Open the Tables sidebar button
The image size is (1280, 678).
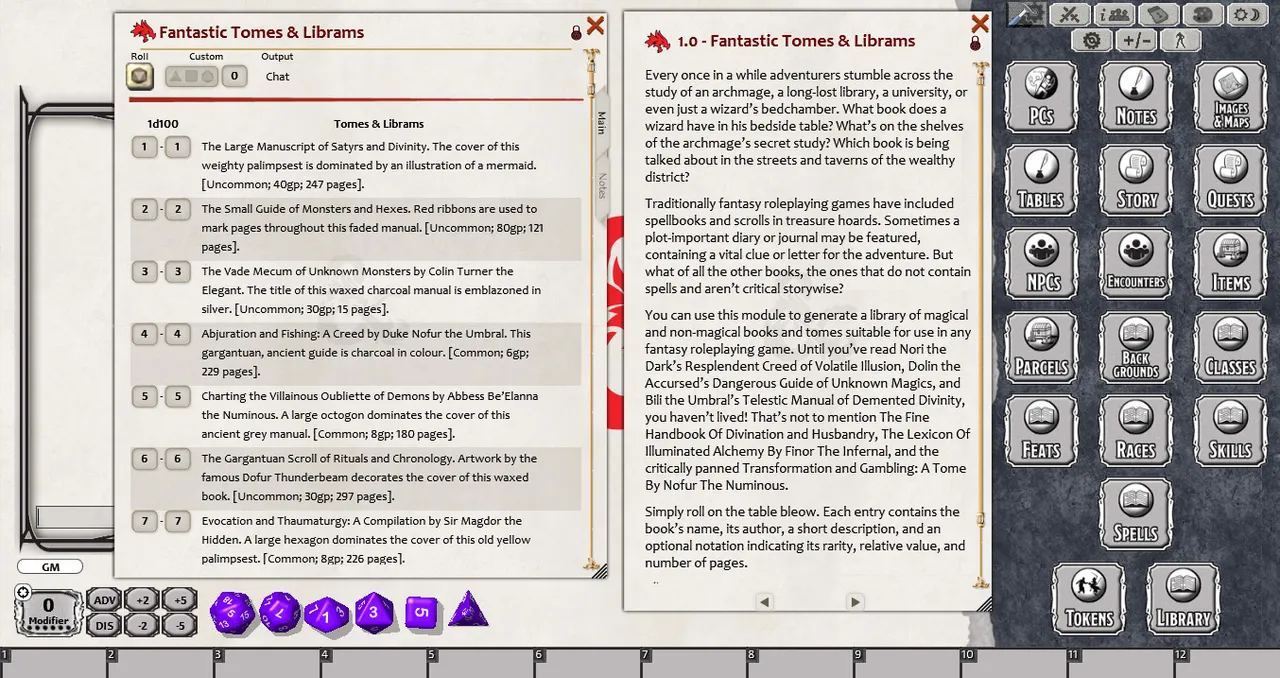tap(1041, 181)
